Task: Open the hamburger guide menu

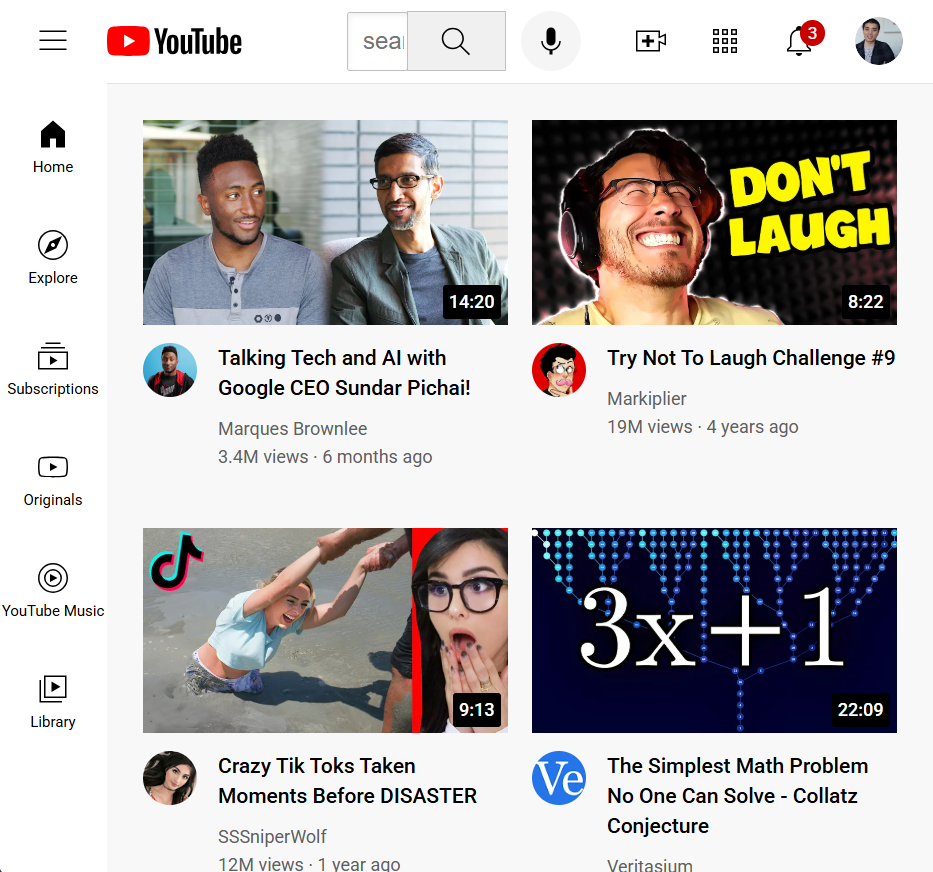Action: 53,40
